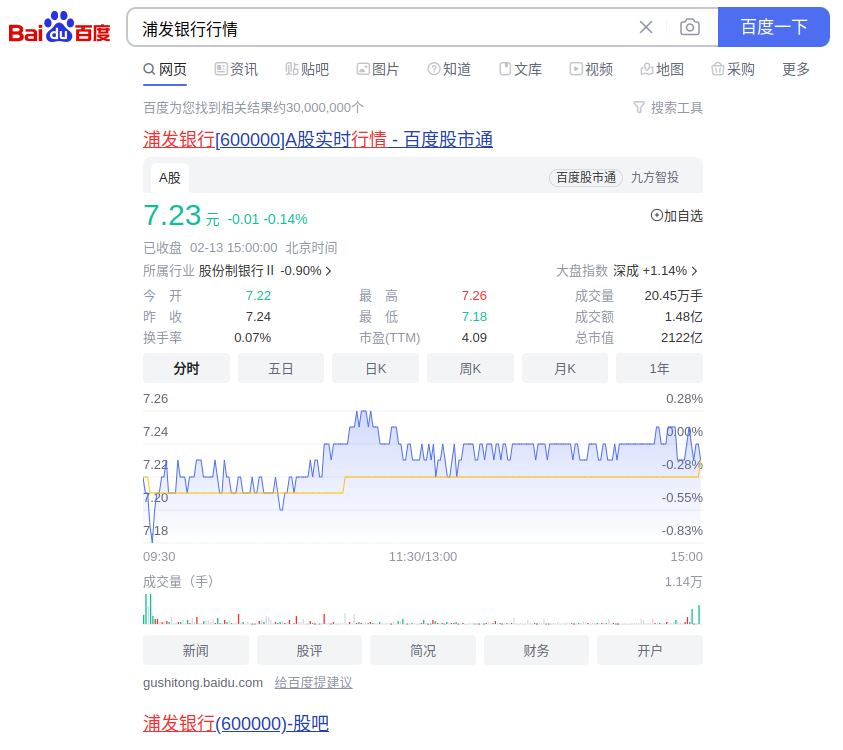843x750 pixels.
Task: Show the 周K chart
Action: point(470,368)
